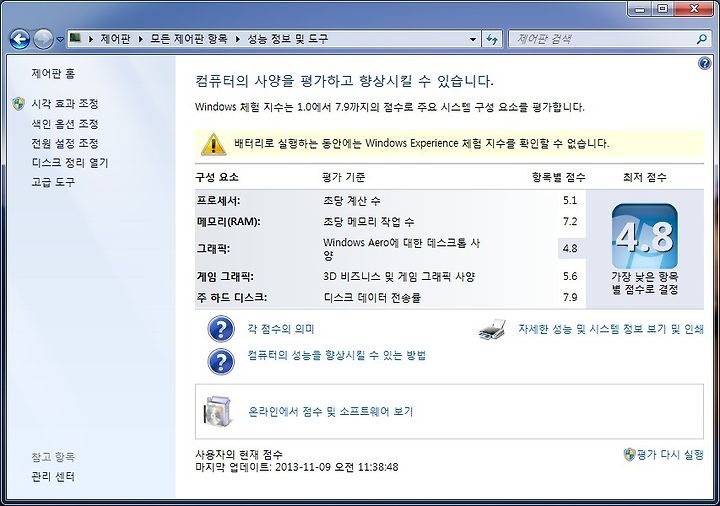Viewport: 720px width, 506px height.
Task: Click the shield icon beside 평가 다시 실행
Action: tap(629, 455)
